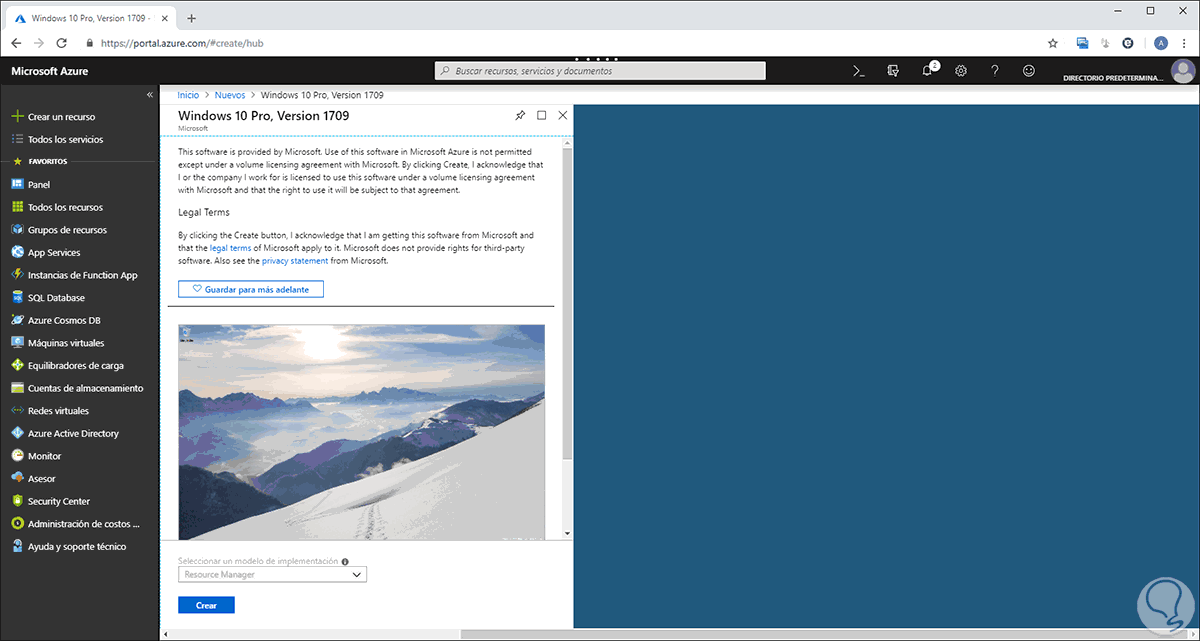Viewport: 1200px width, 641px height.
Task: Click the search resources field
Action: pyautogui.click(x=600, y=71)
